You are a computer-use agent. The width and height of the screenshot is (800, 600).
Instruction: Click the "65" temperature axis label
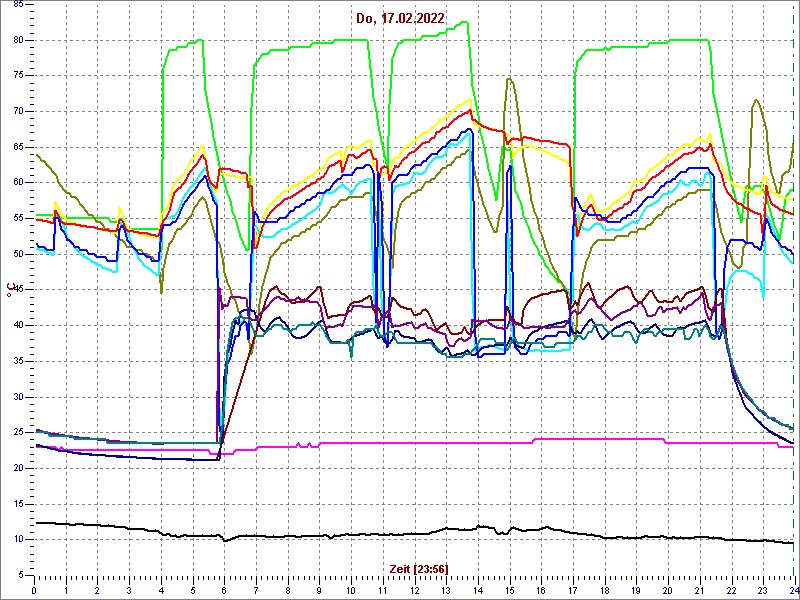point(18,147)
